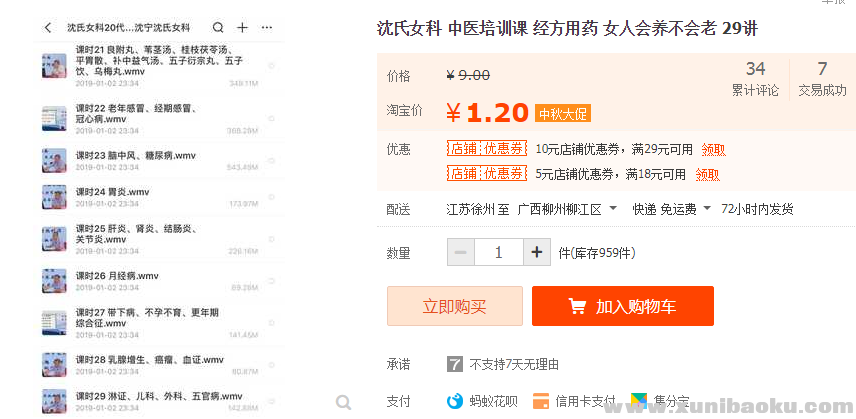Add item with 加入购物车 button
The height and width of the screenshot is (419, 856).
622,306
